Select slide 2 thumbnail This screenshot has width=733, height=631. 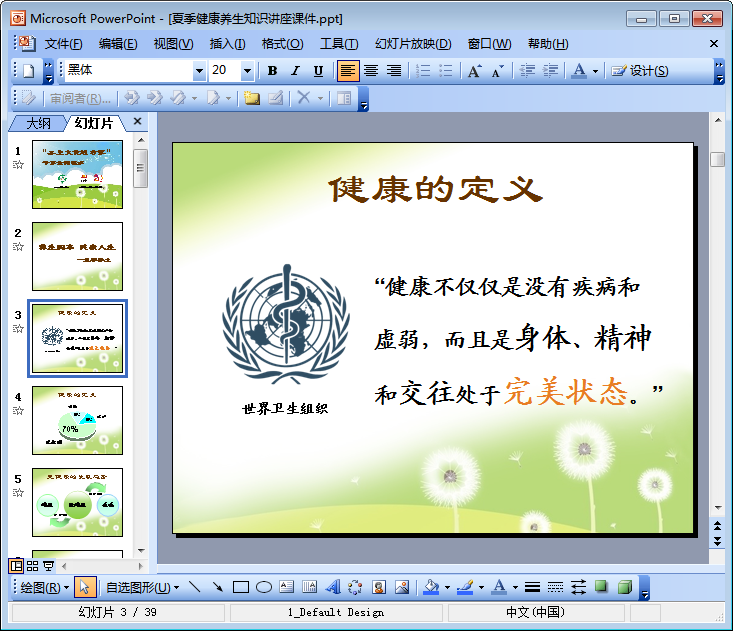click(78, 256)
